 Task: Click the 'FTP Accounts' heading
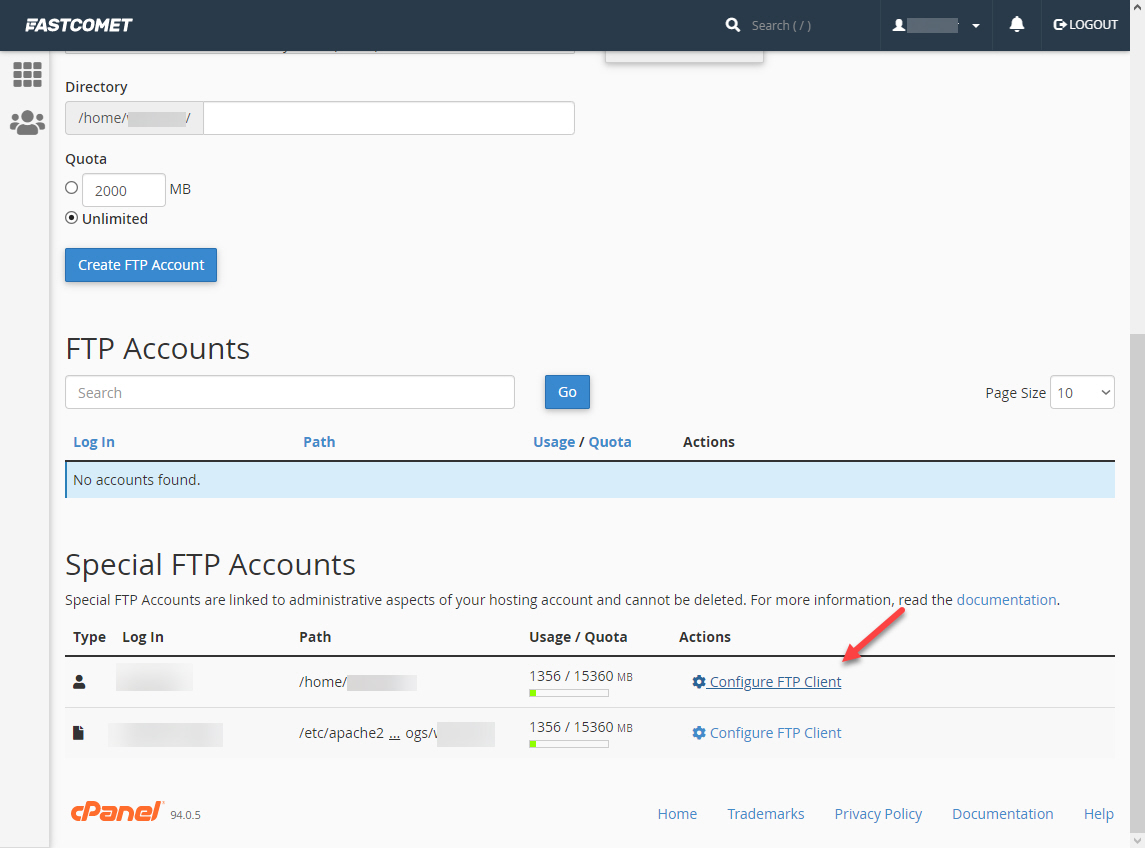point(158,348)
